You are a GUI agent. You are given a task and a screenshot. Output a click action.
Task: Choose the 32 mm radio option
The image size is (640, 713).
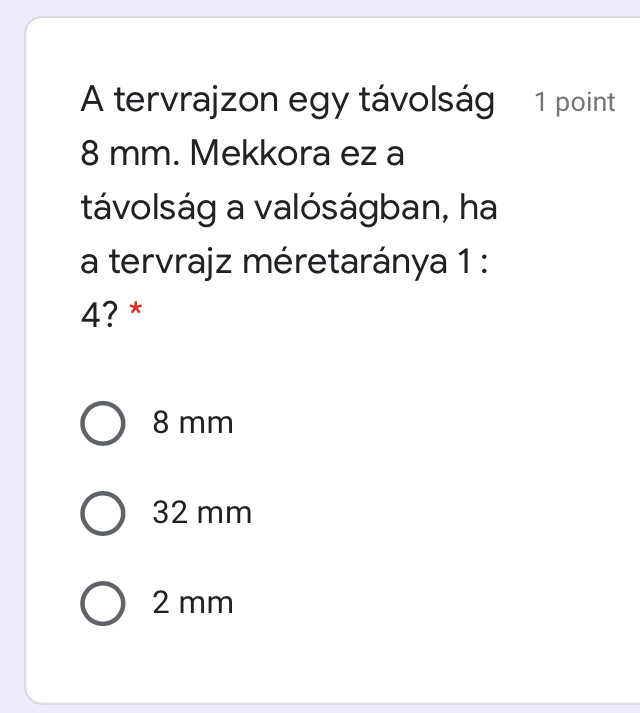click(103, 514)
